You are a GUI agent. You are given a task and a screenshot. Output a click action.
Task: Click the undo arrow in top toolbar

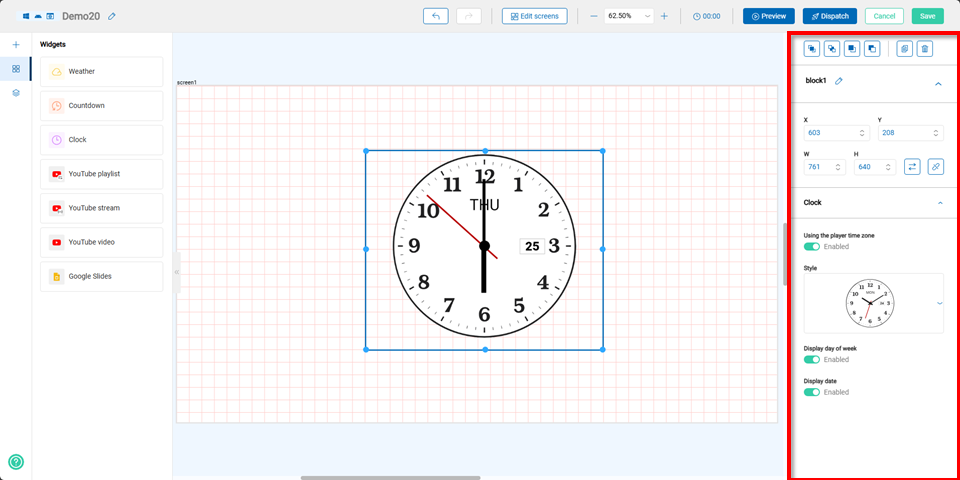point(435,16)
